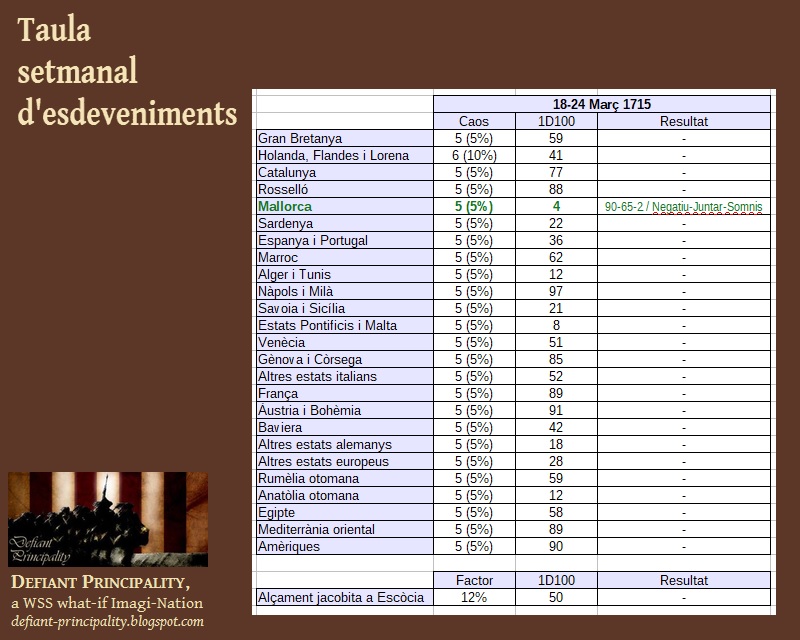This screenshot has height=640, width=800.
Task: Click the 'Baviera' row label
Action: 344,428
